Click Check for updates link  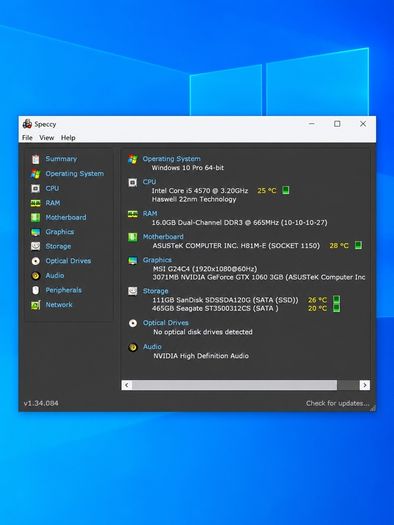click(x=337, y=403)
